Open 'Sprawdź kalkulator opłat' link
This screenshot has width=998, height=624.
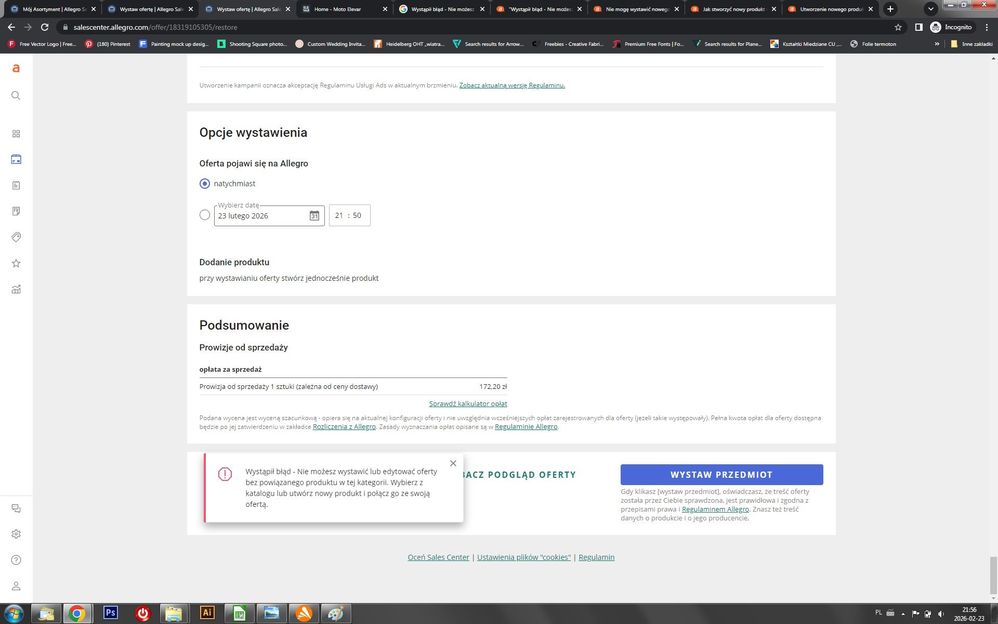467,404
